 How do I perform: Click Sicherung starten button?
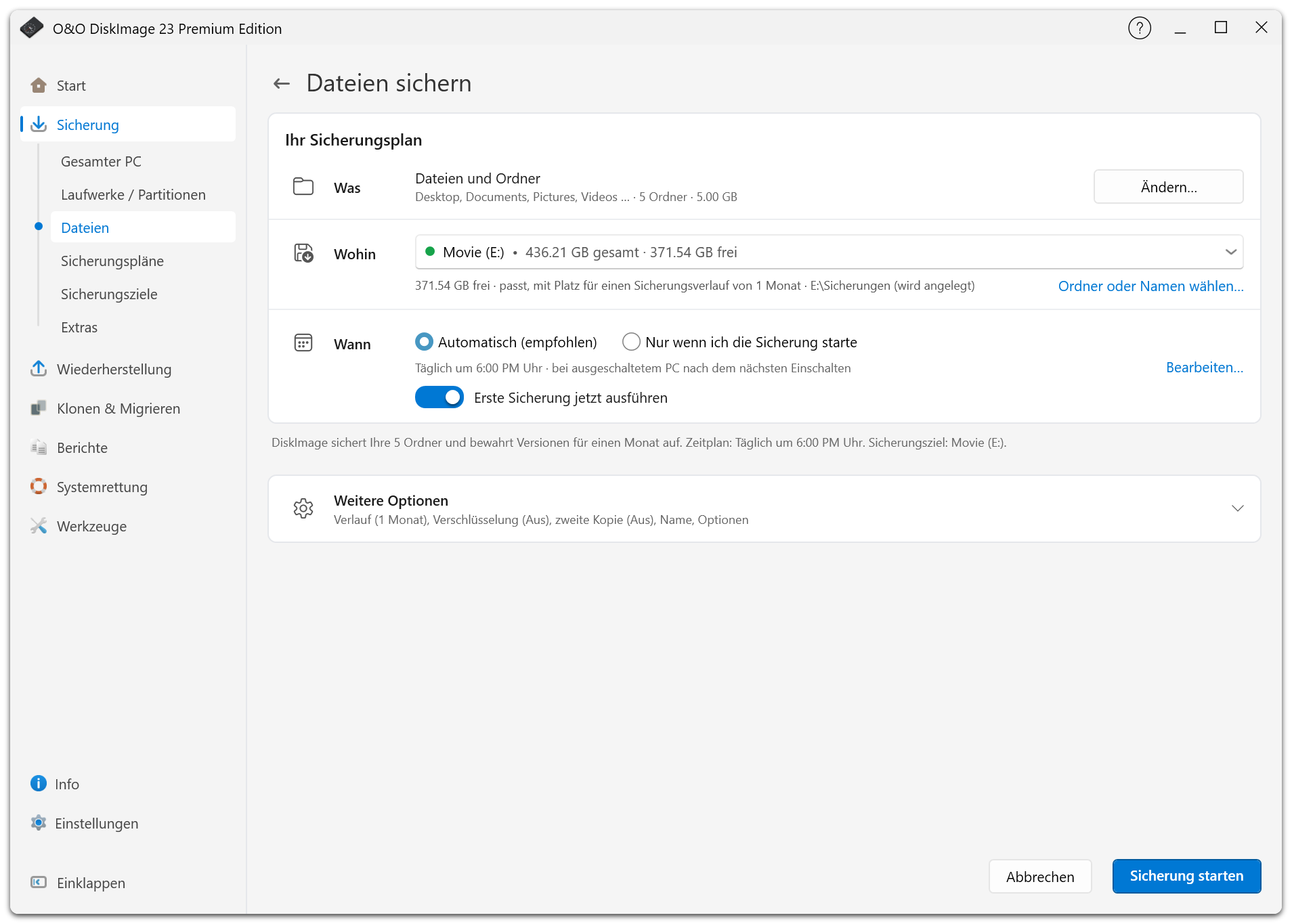tap(1186, 876)
